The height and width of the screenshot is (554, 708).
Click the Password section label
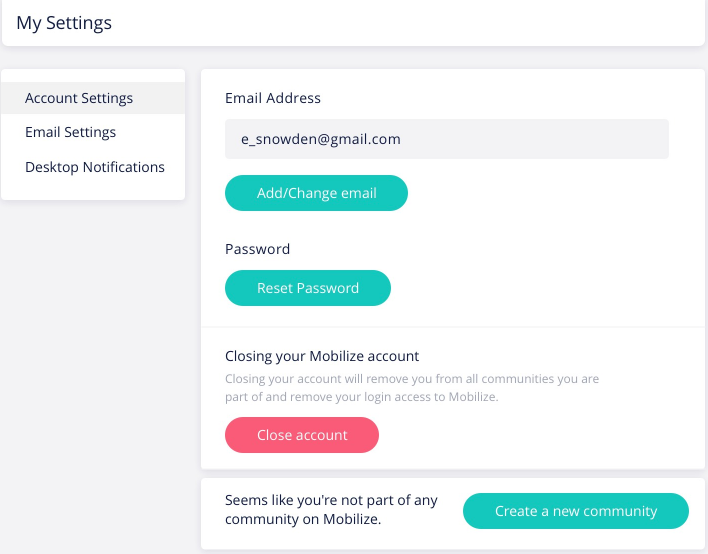click(x=257, y=249)
